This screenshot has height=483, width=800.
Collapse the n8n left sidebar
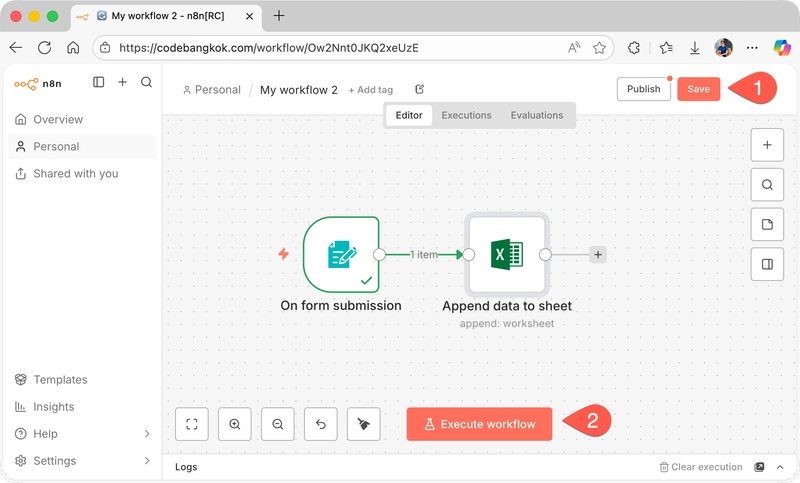click(x=98, y=83)
